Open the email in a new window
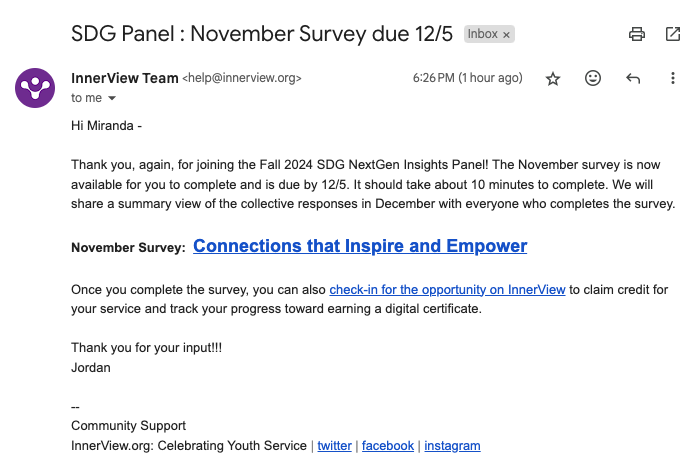Image resolution: width=696 pixels, height=465 pixels. (673, 34)
